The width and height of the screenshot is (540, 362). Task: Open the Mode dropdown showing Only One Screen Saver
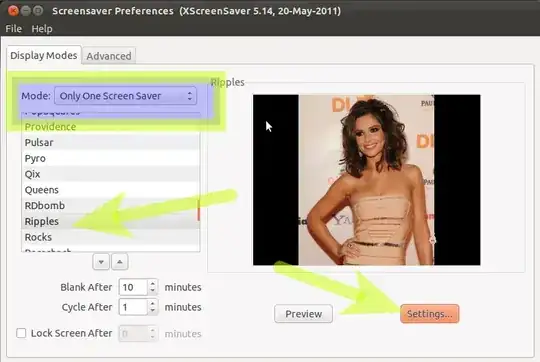coord(125,96)
